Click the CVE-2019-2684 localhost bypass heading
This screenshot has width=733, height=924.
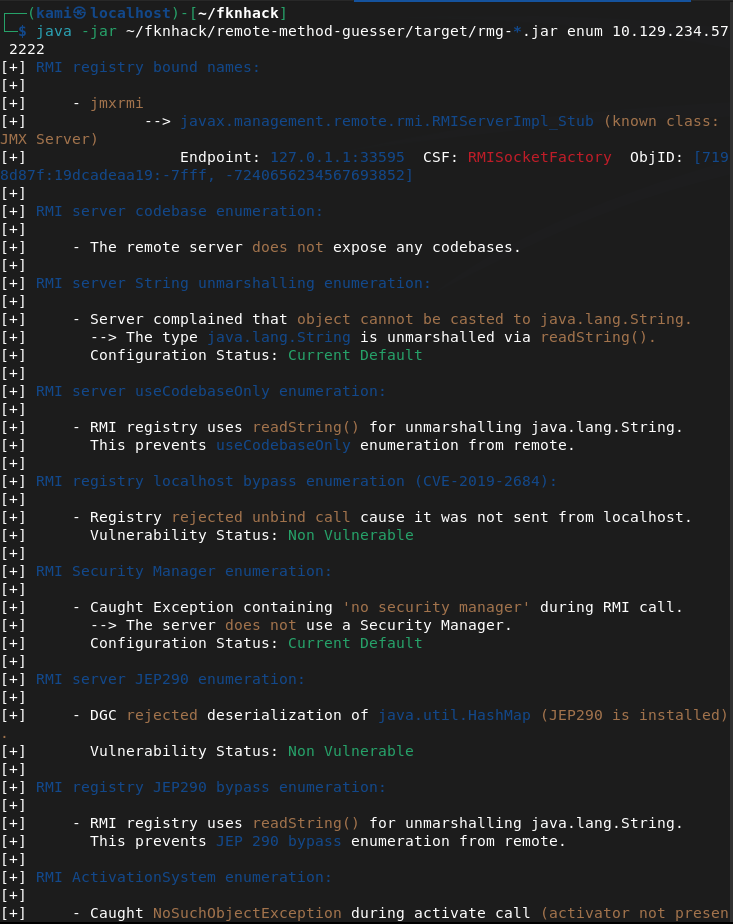[296, 481]
